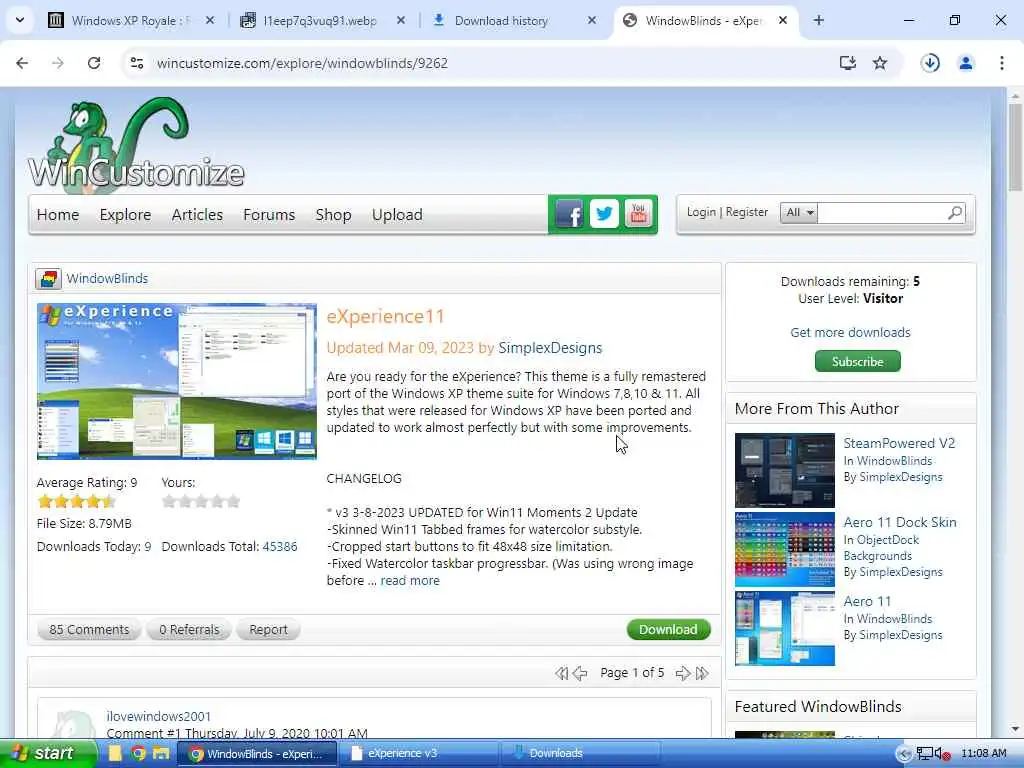Switch to Downloads taskbar window
This screenshot has width=1024, height=768.
click(581, 754)
